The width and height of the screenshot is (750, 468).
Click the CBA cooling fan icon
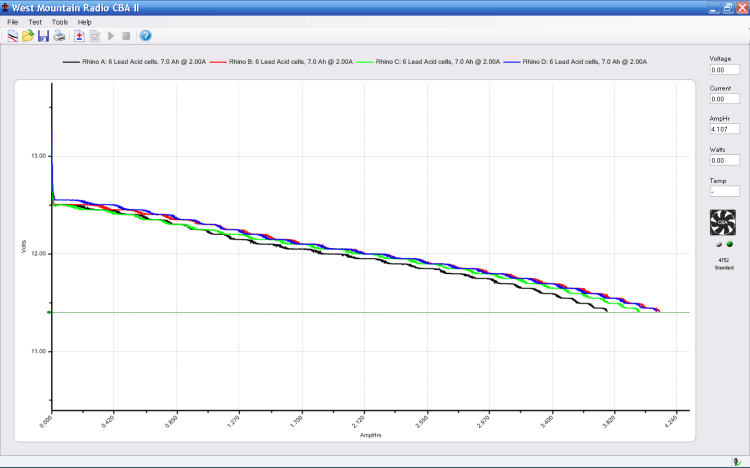722,222
